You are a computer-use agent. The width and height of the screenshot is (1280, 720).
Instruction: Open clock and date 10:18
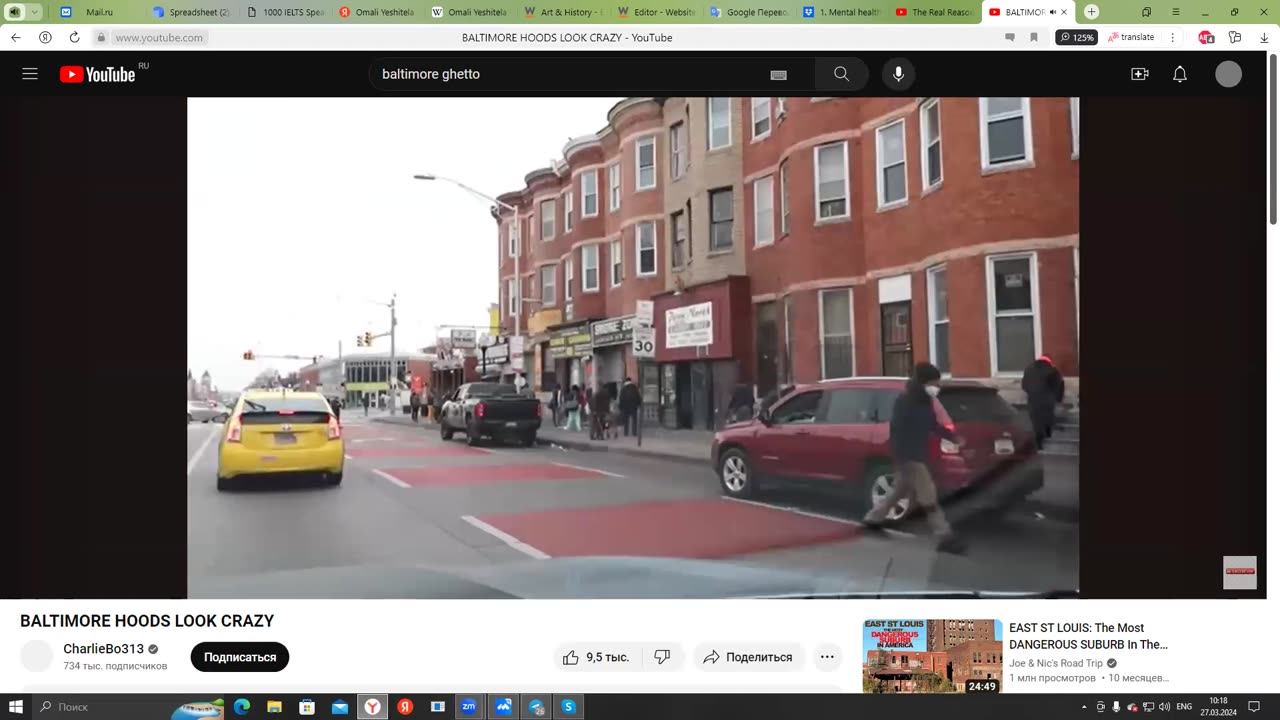click(1218, 707)
